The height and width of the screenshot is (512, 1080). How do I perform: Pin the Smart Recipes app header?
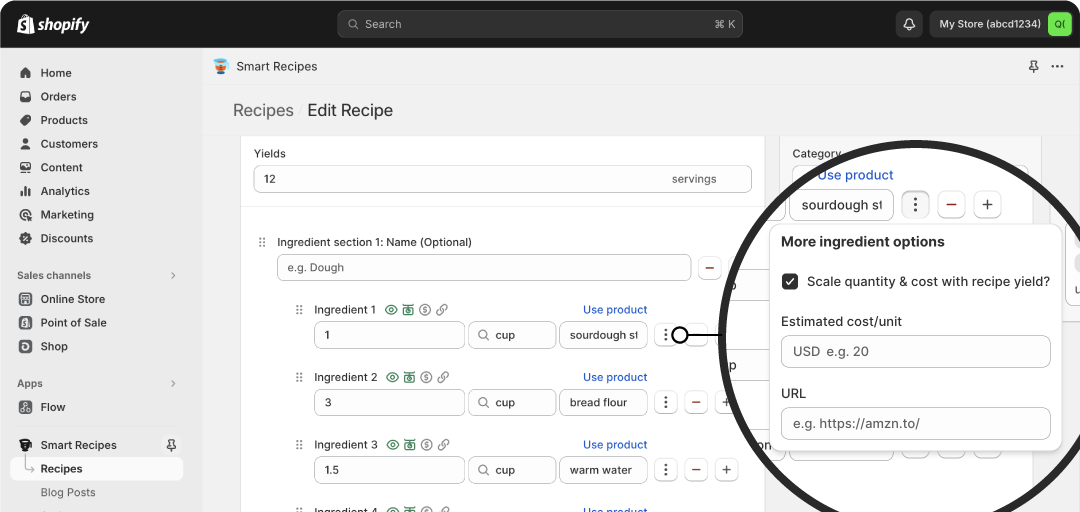point(1033,67)
